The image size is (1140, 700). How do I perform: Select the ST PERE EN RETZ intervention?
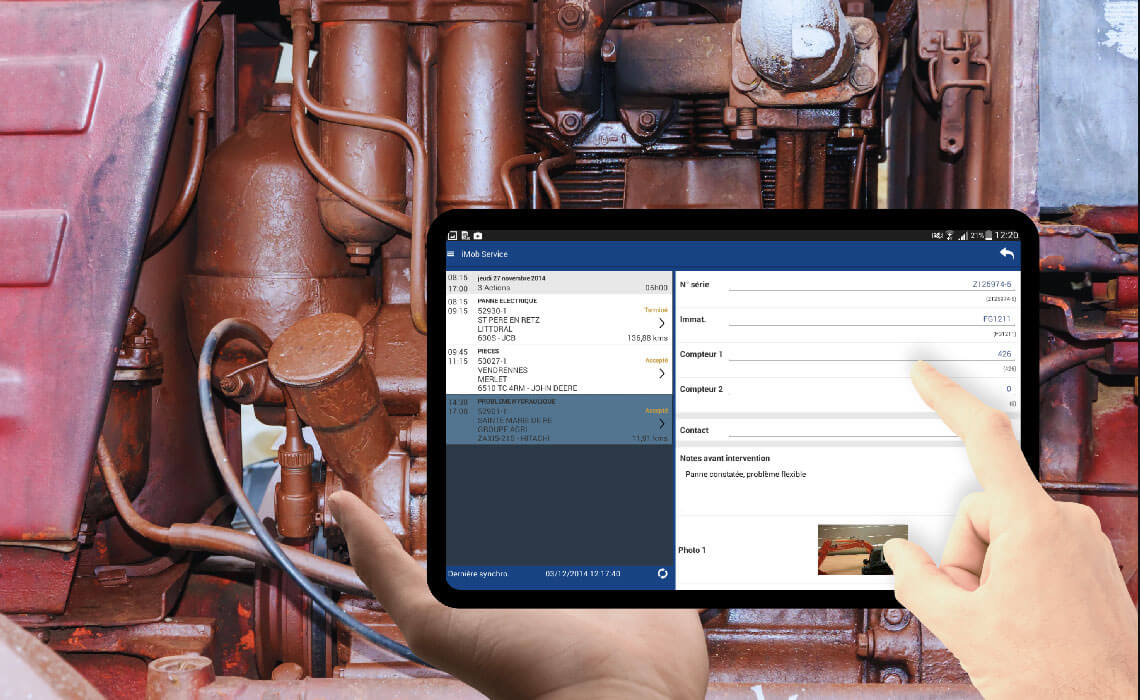[559, 319]
